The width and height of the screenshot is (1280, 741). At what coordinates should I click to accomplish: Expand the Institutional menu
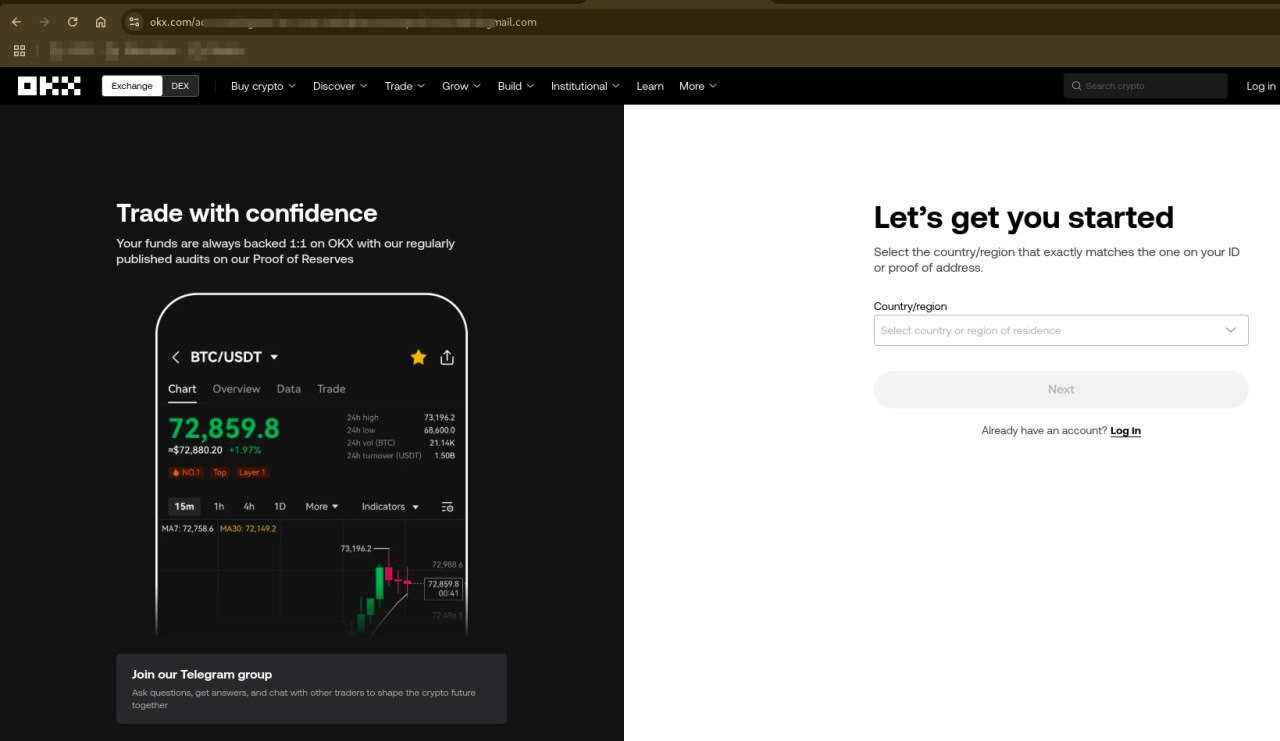585,86
